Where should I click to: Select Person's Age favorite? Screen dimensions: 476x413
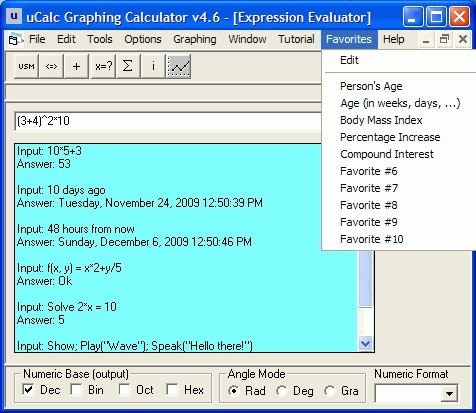pos(398,86)
